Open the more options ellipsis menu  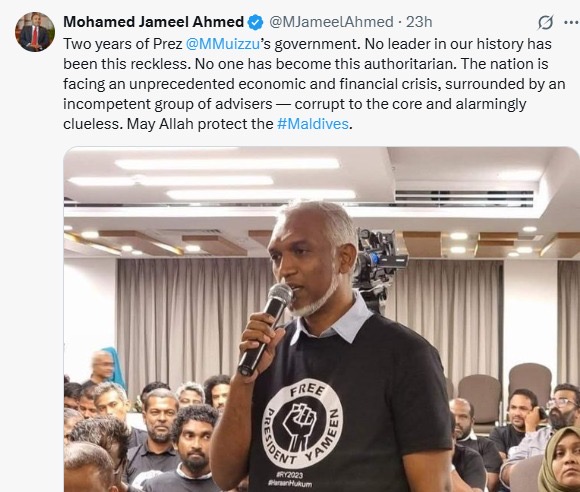[x=572, y=23]
